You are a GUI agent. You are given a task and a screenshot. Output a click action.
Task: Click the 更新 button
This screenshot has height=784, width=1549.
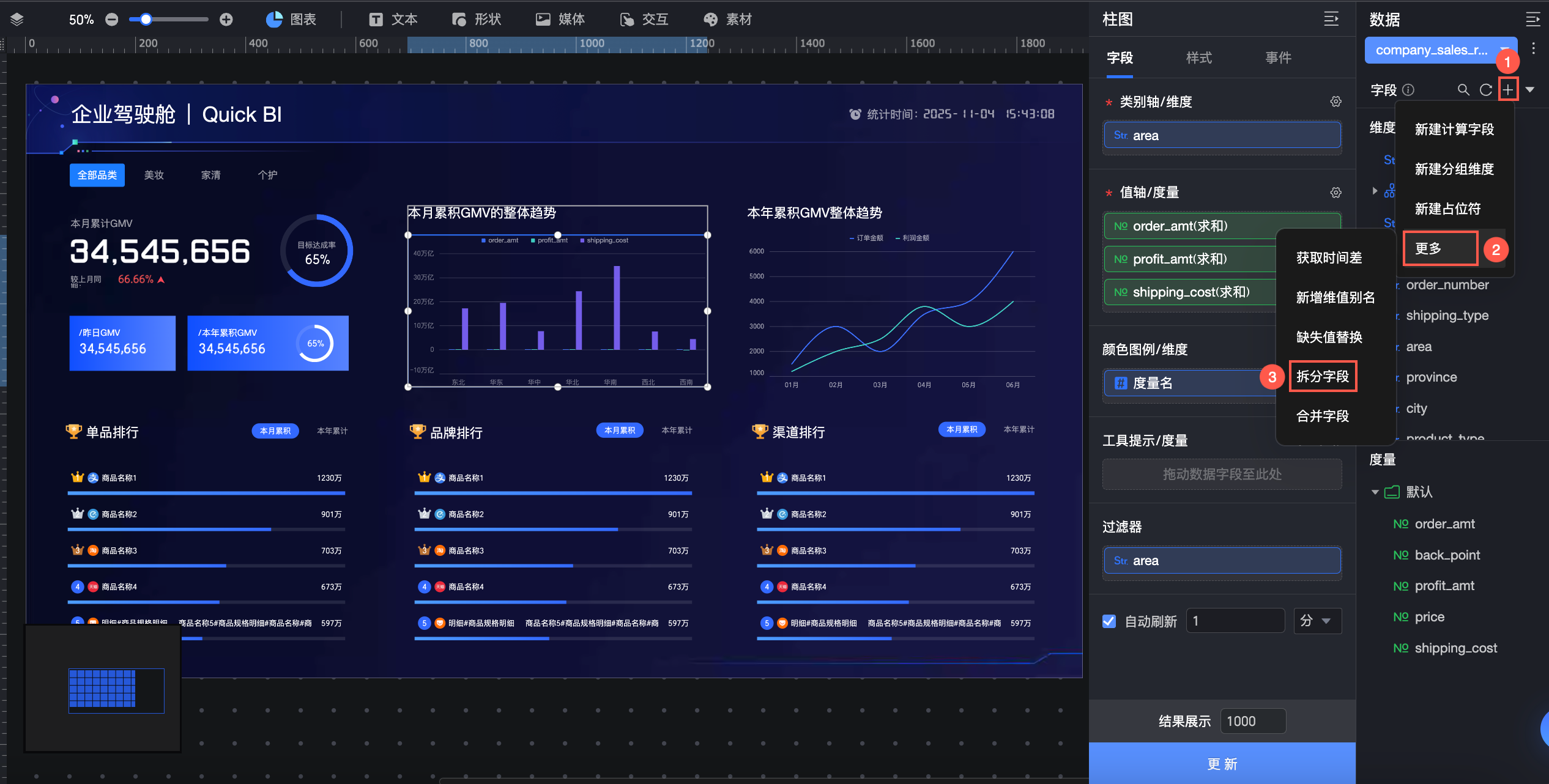pyautogui.click(x=1222, y=764)
